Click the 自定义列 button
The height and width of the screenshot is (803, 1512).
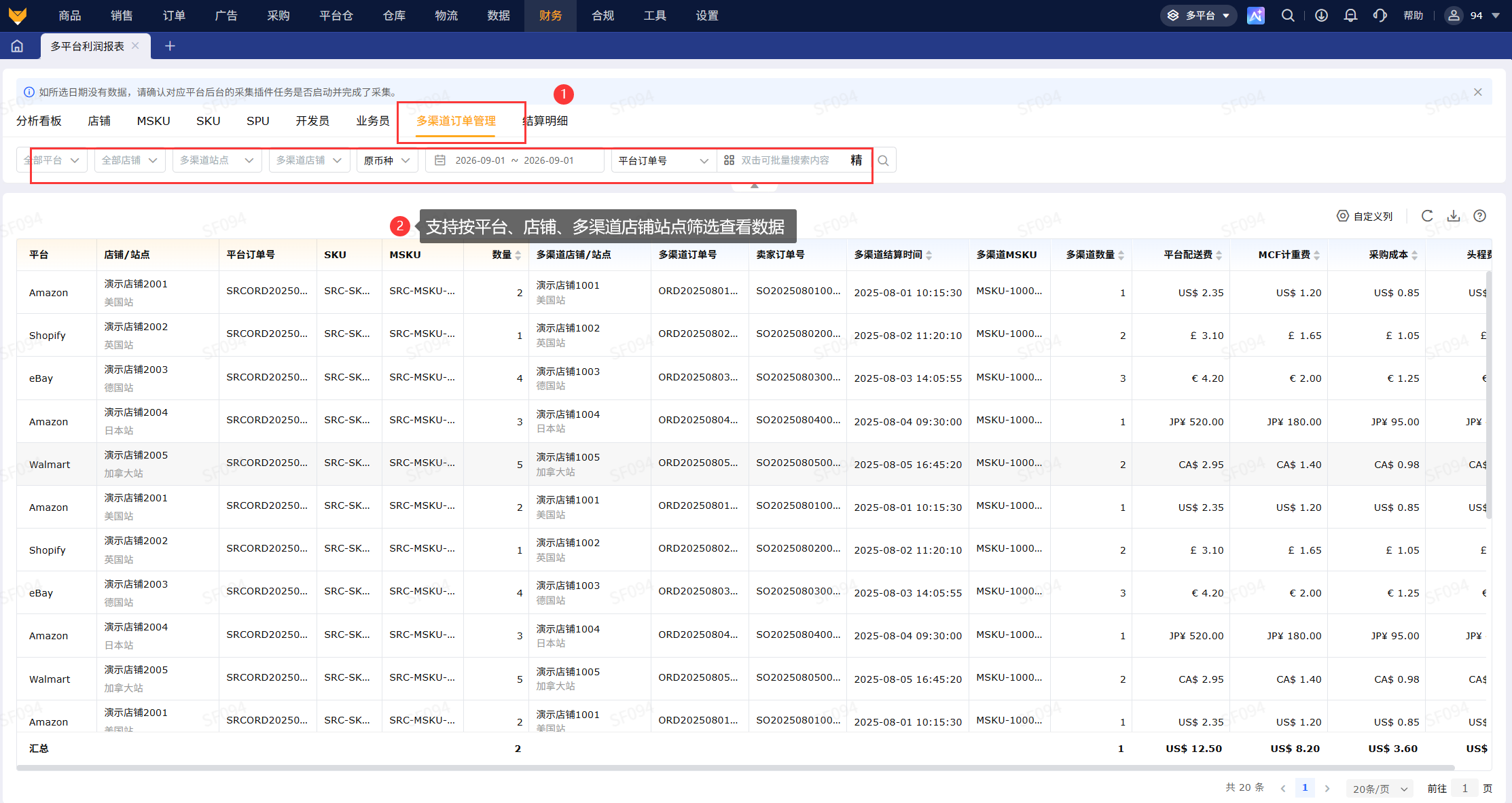pyautogui.click(x=1365, y=216)
